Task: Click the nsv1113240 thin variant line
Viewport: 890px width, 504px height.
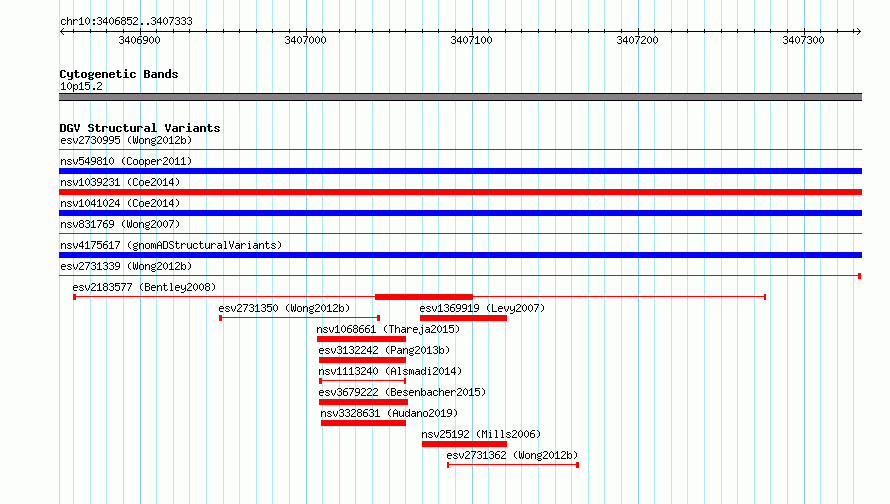Action: [x=363, y=381]
